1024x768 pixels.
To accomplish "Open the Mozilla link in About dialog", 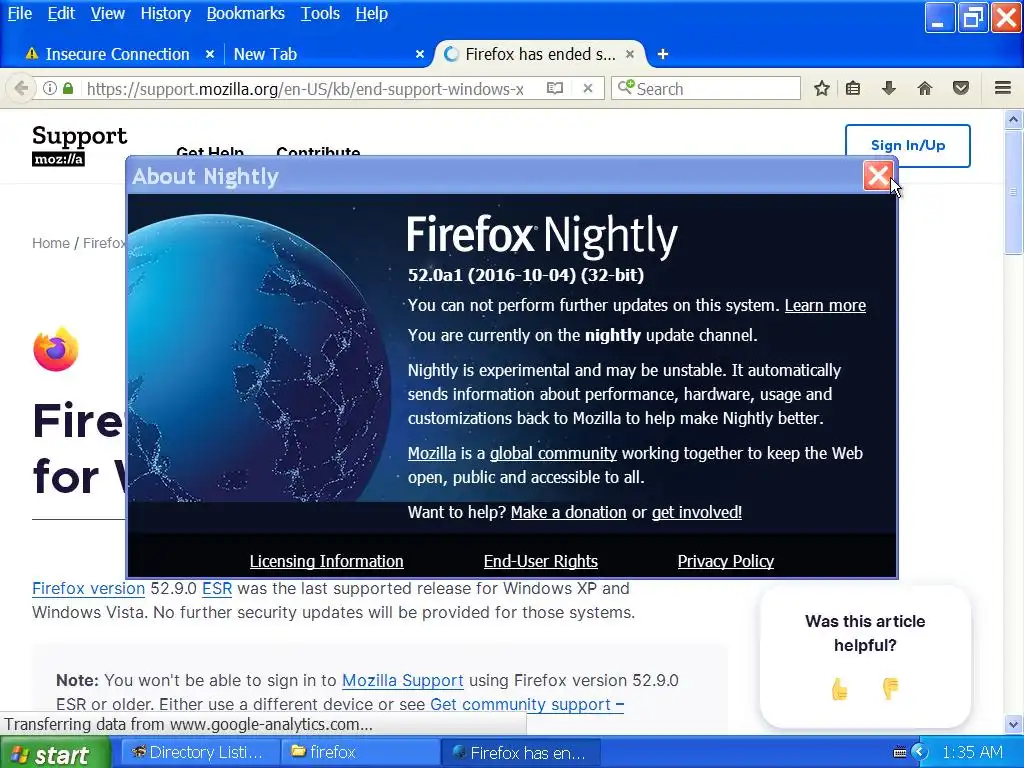I will (x=432, y=453).
